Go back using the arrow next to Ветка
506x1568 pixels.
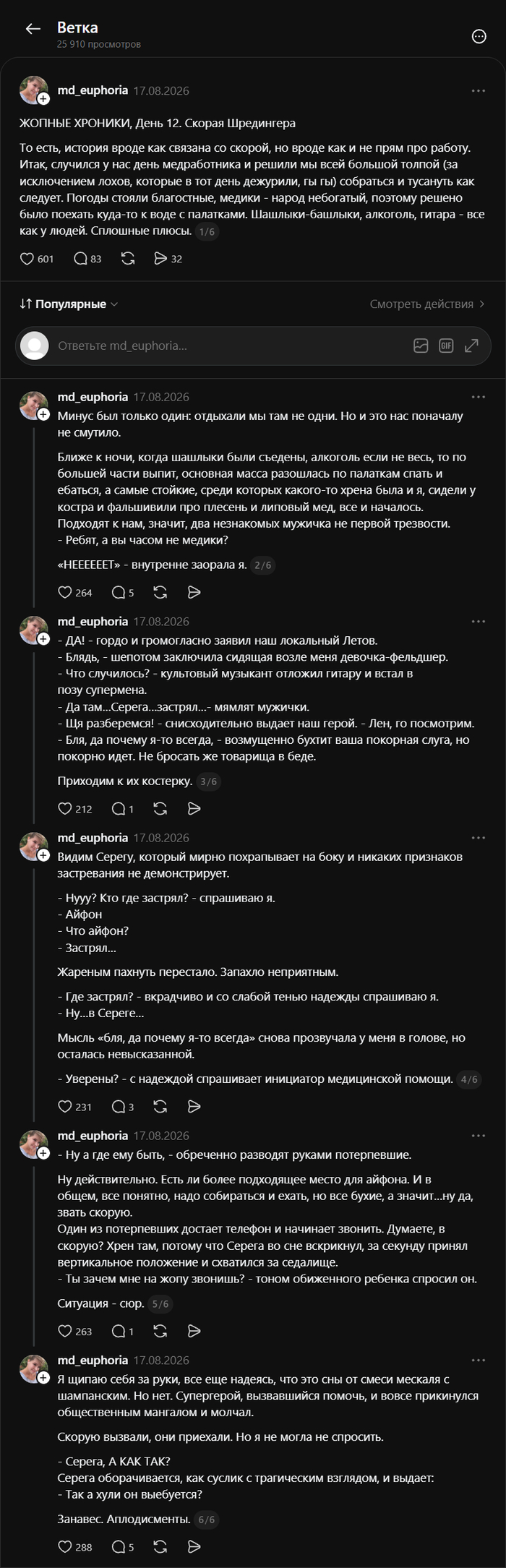(33, 29)
